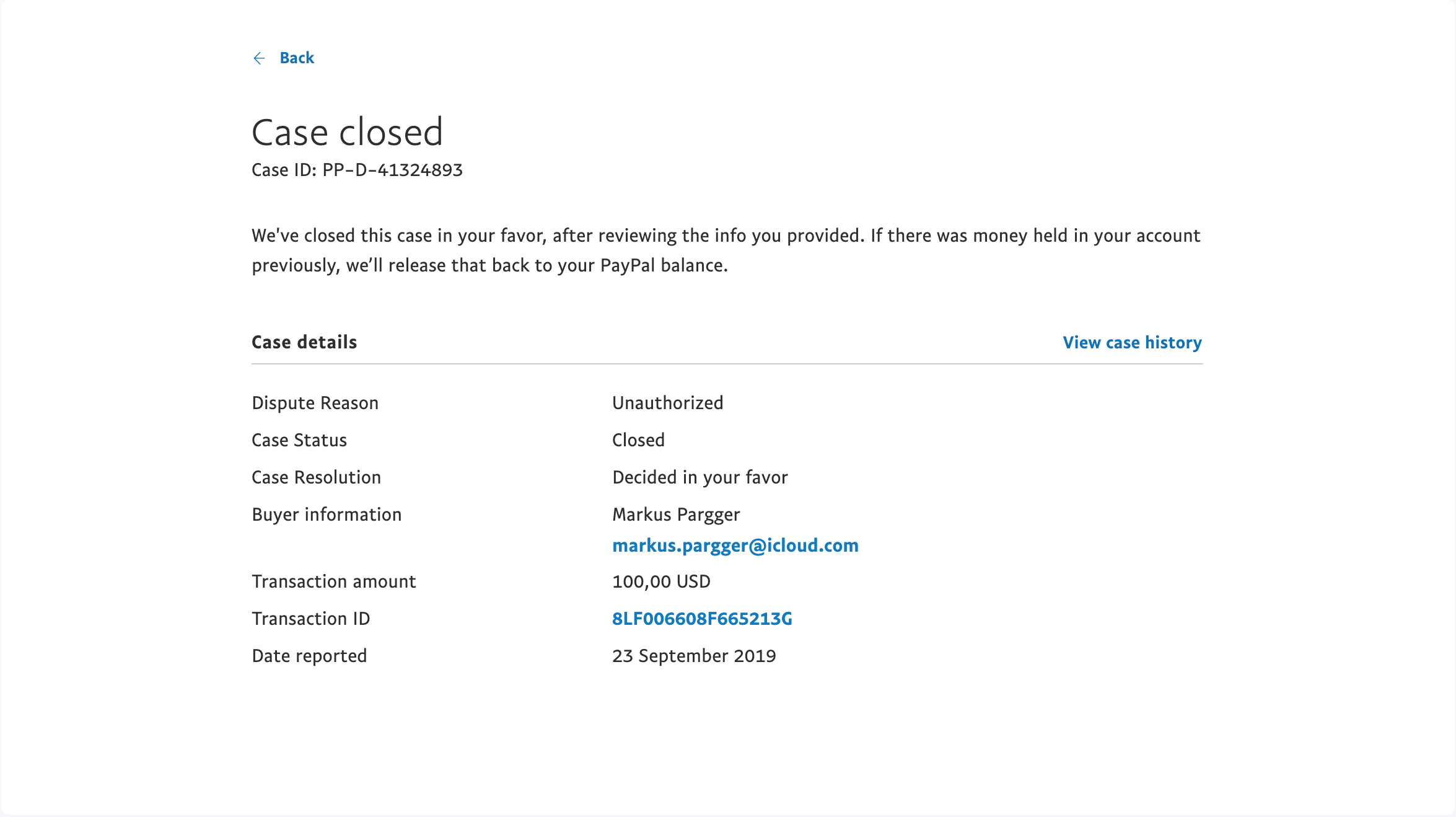
Task: Click the left-pointing back arrow icon
Action: pos(259,58)
